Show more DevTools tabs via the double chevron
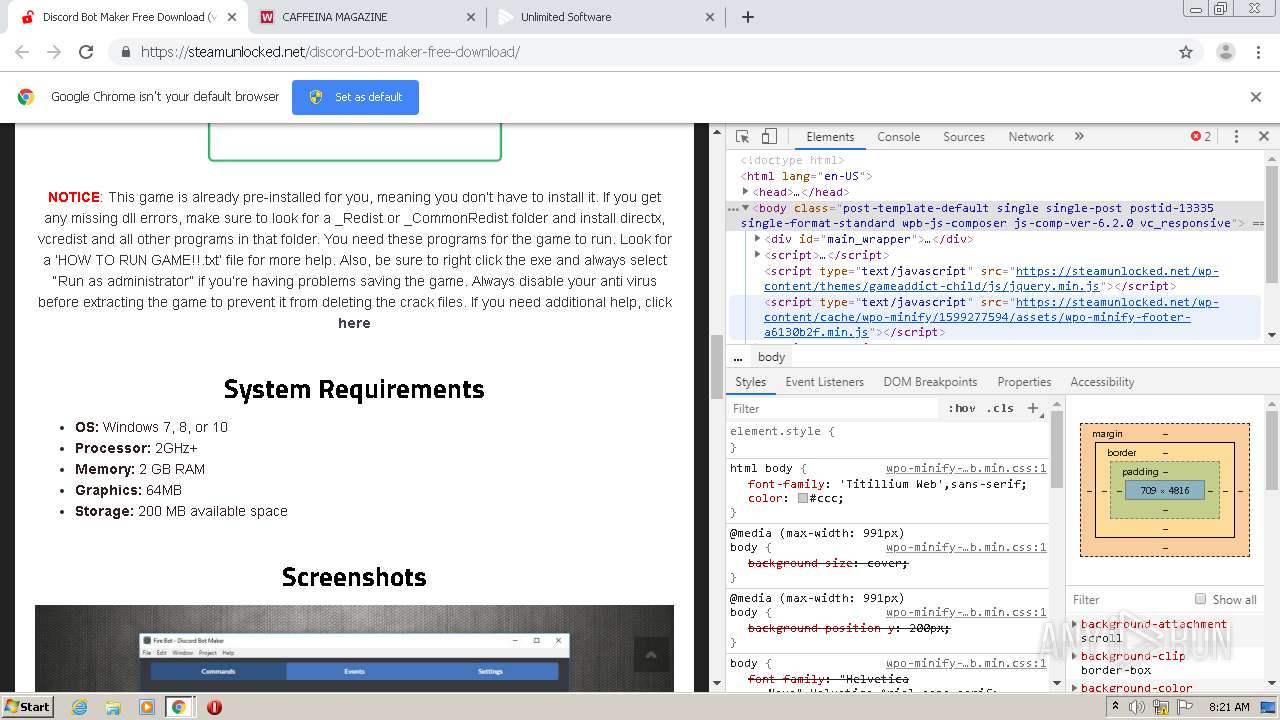1280x720 pixels. click(1079, 137)
